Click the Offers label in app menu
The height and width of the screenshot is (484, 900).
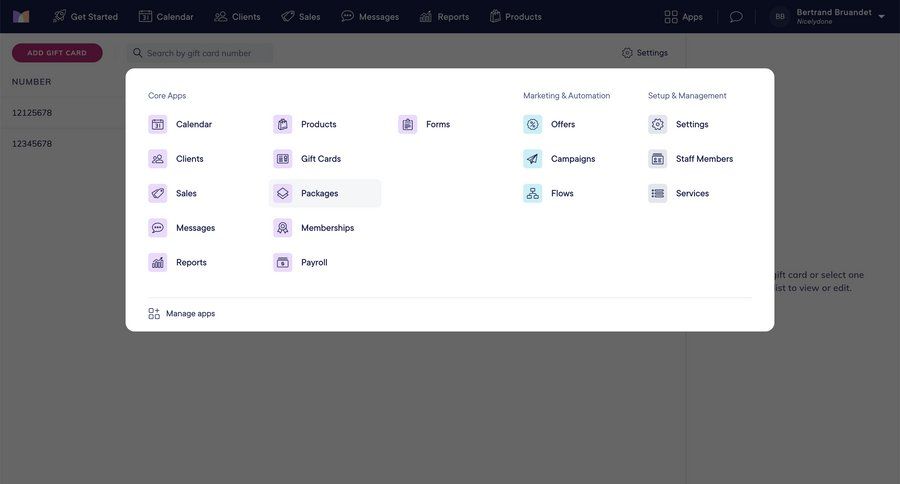[x=562, y=125]
